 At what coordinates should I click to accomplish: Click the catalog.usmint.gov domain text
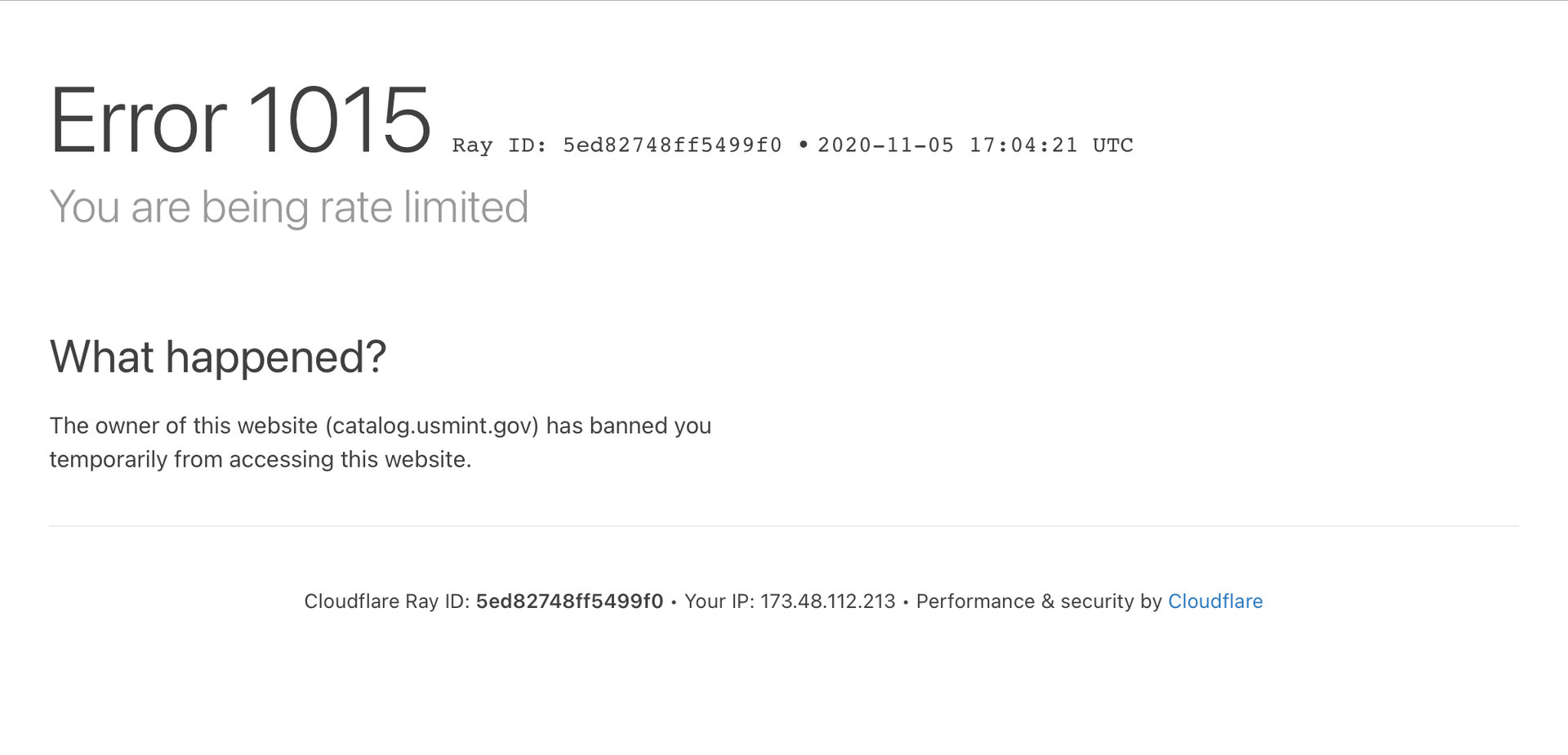(432, 426)
